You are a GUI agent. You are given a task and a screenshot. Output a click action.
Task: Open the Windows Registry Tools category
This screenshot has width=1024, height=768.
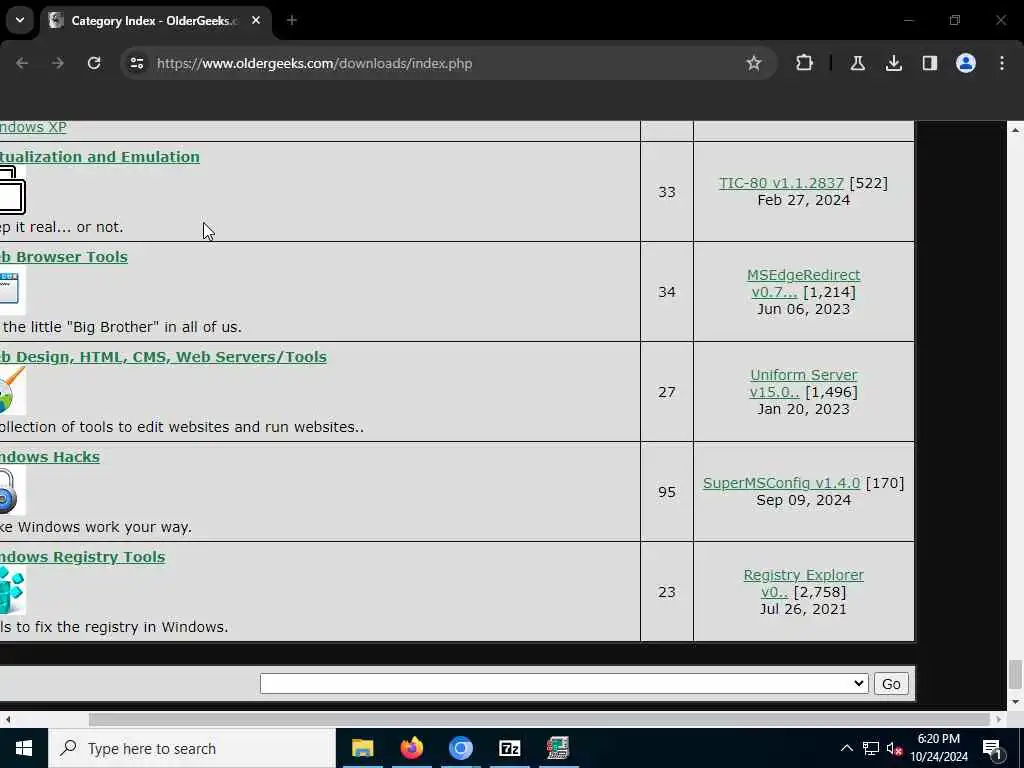click(x=82, y=556)
